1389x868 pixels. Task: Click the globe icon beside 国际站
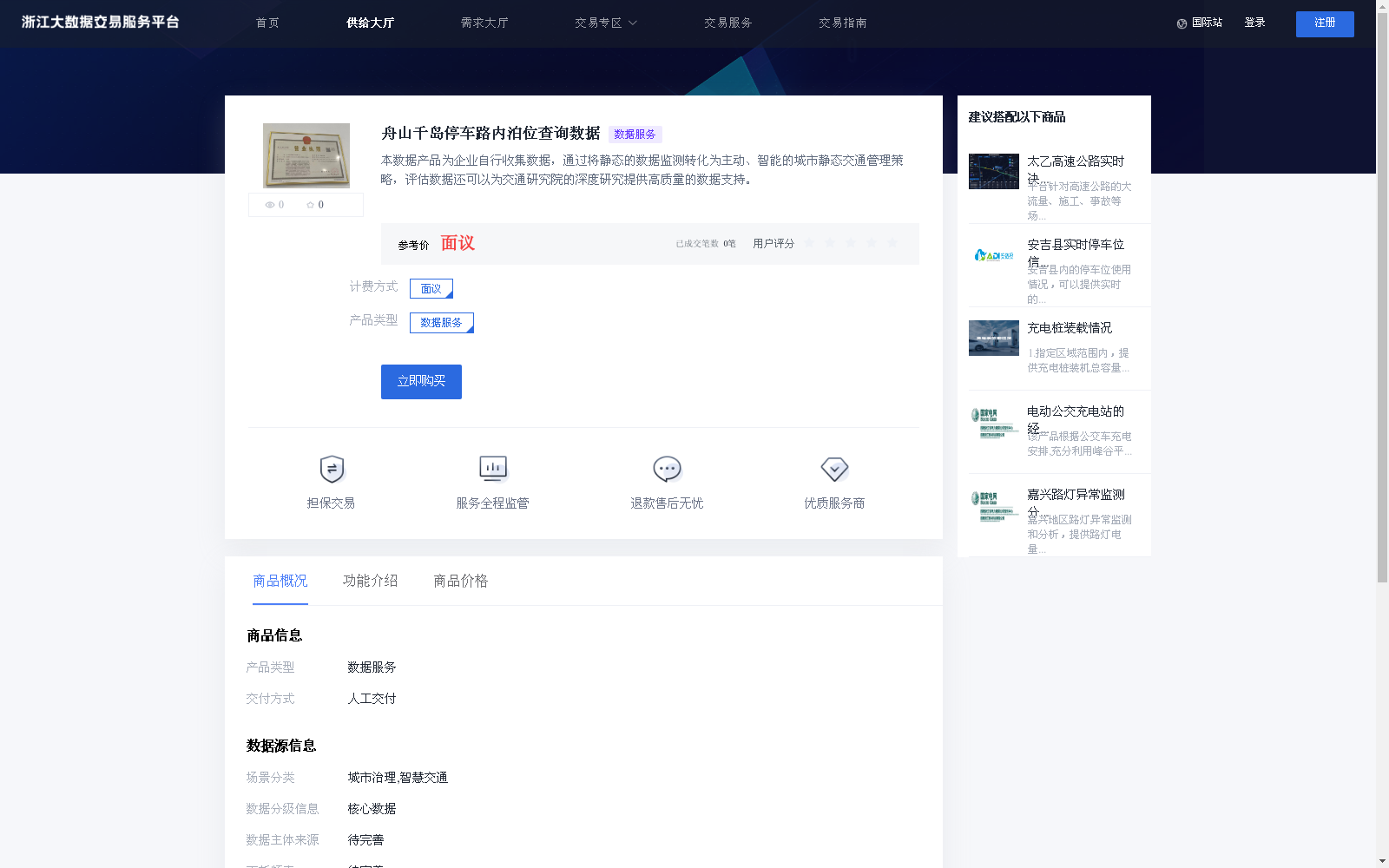click(1182, 23)
